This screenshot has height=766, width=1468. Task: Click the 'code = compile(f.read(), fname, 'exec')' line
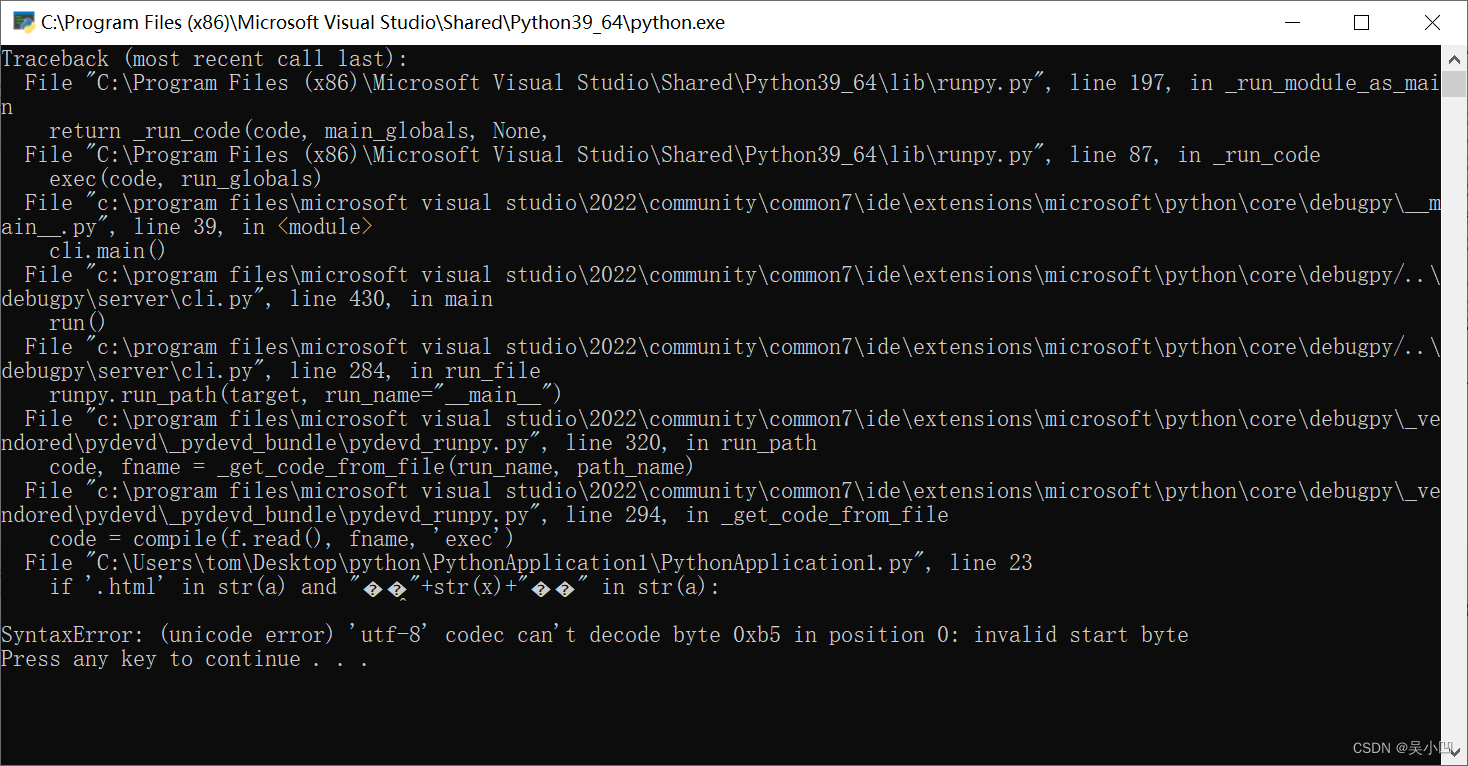tap(281, 539)
